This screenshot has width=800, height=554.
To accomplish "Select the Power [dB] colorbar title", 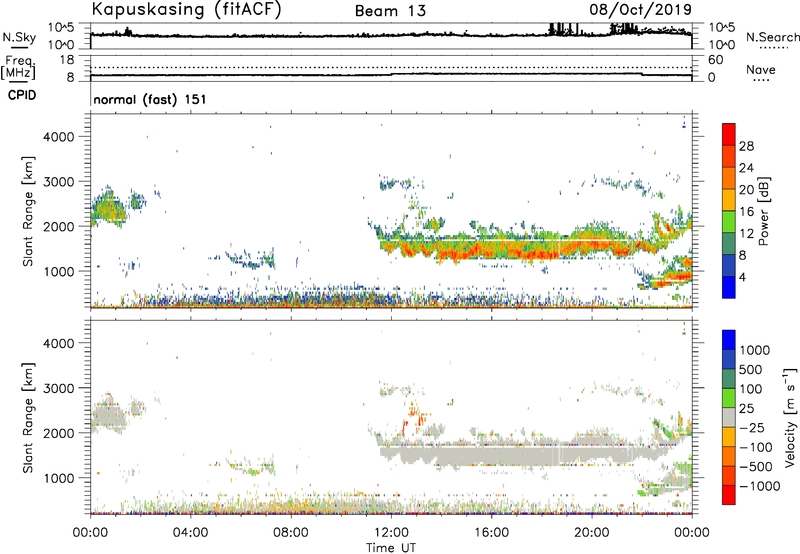I will coord(763,211).
